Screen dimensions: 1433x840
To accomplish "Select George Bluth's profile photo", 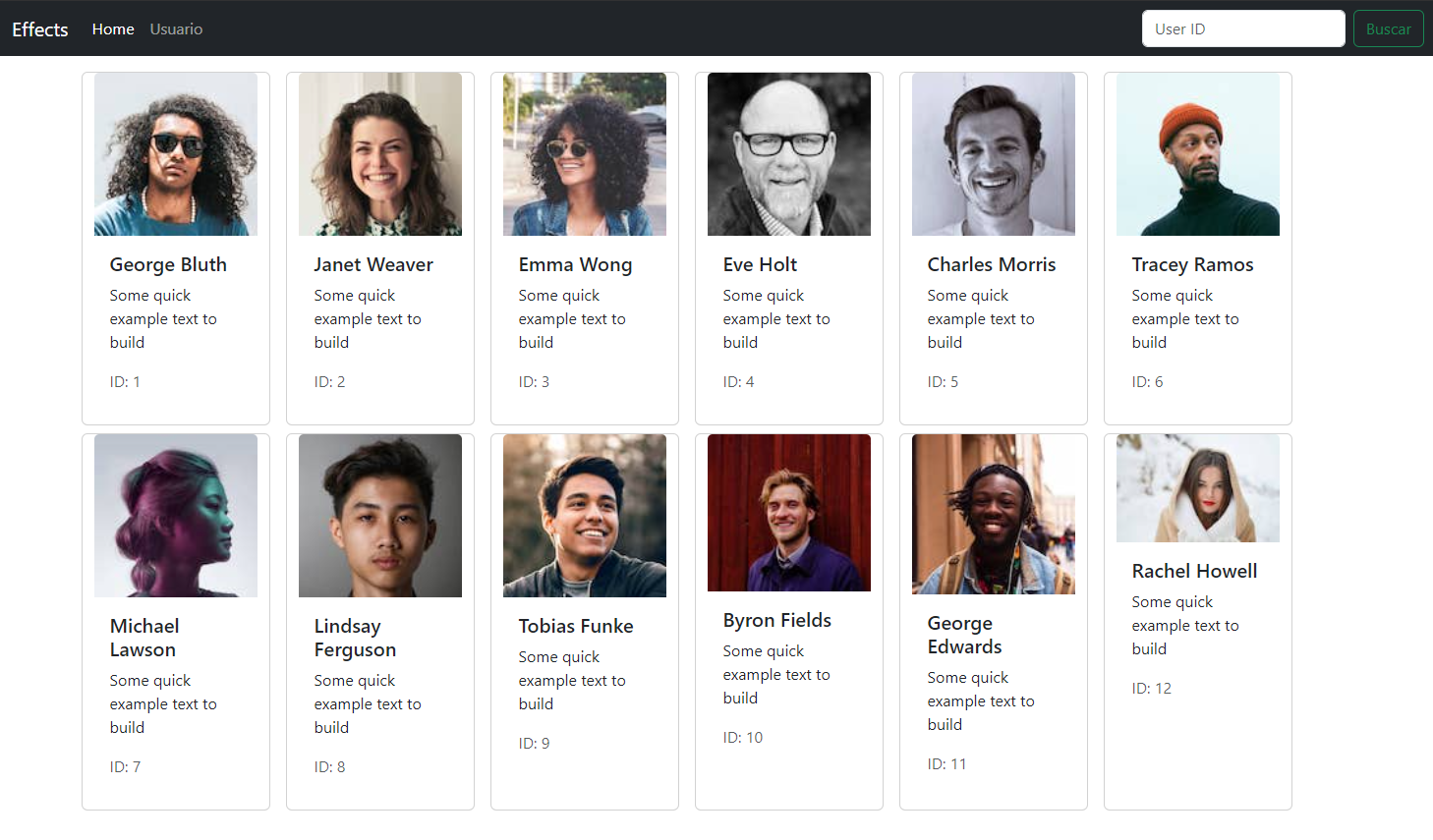I will point(176,154).
